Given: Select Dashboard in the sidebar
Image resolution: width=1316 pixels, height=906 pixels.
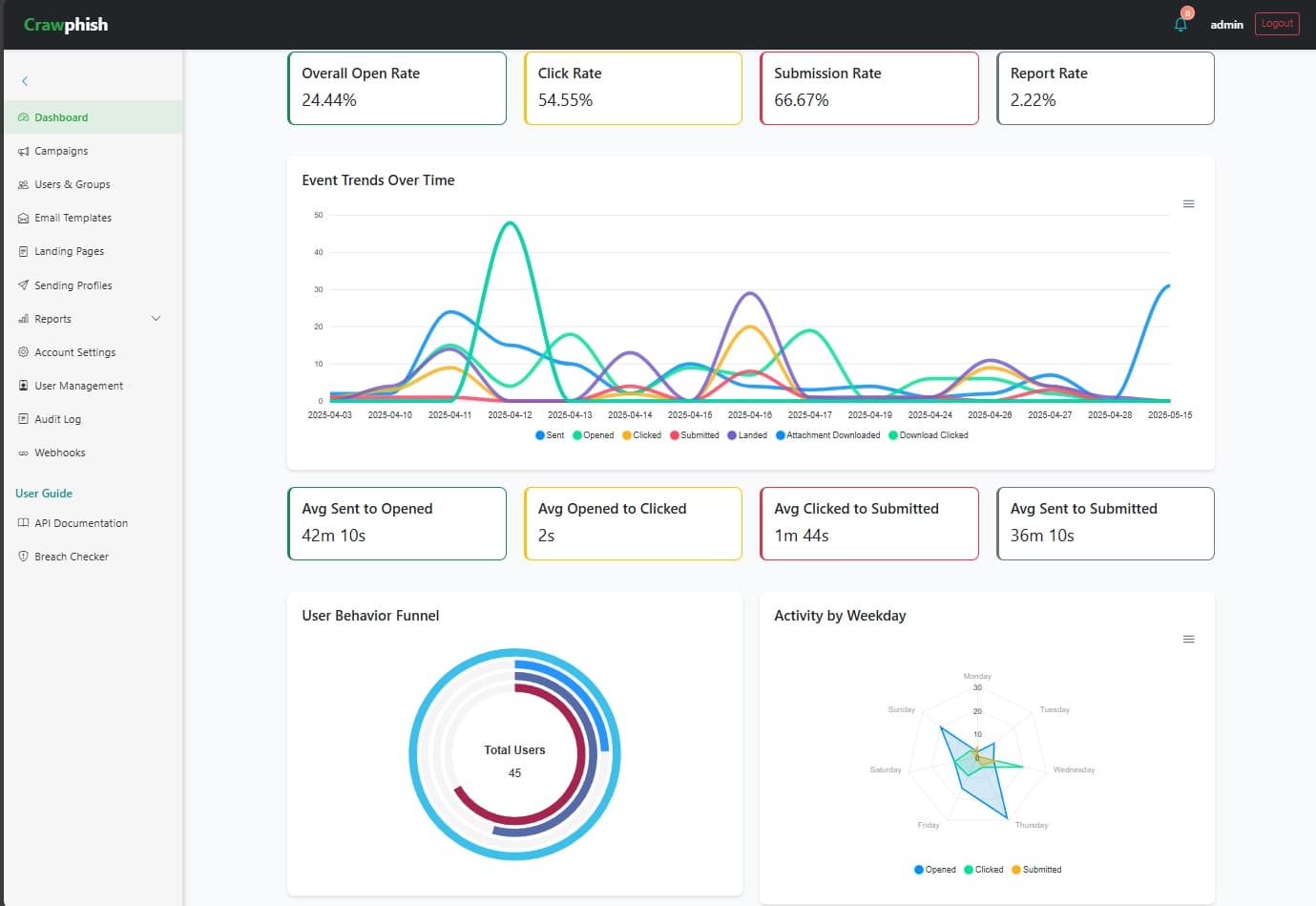Looking at the screenshot, I should click(62, 116).
